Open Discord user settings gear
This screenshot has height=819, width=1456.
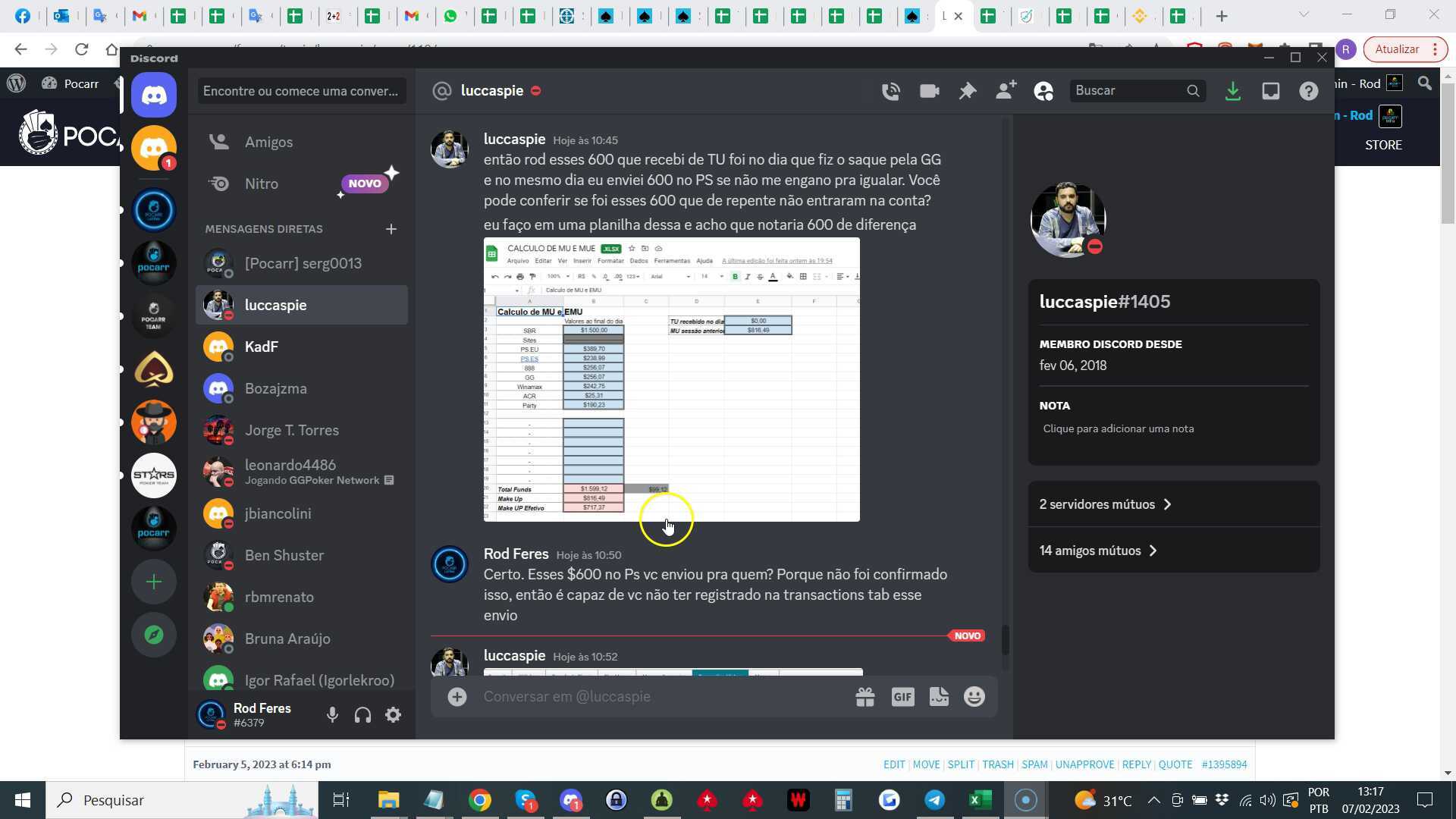point(393,714)
